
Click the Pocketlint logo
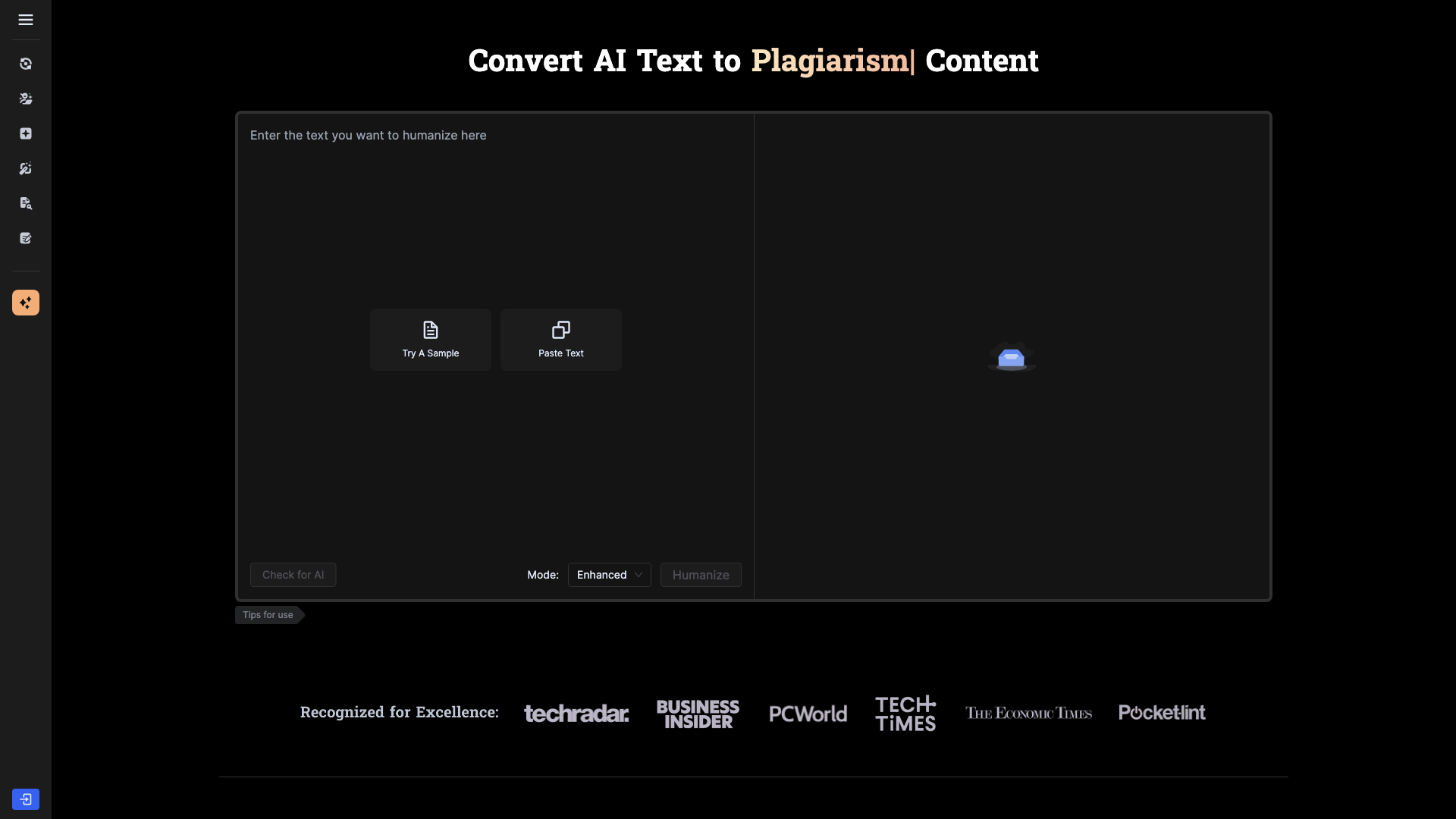[1161, 712]
